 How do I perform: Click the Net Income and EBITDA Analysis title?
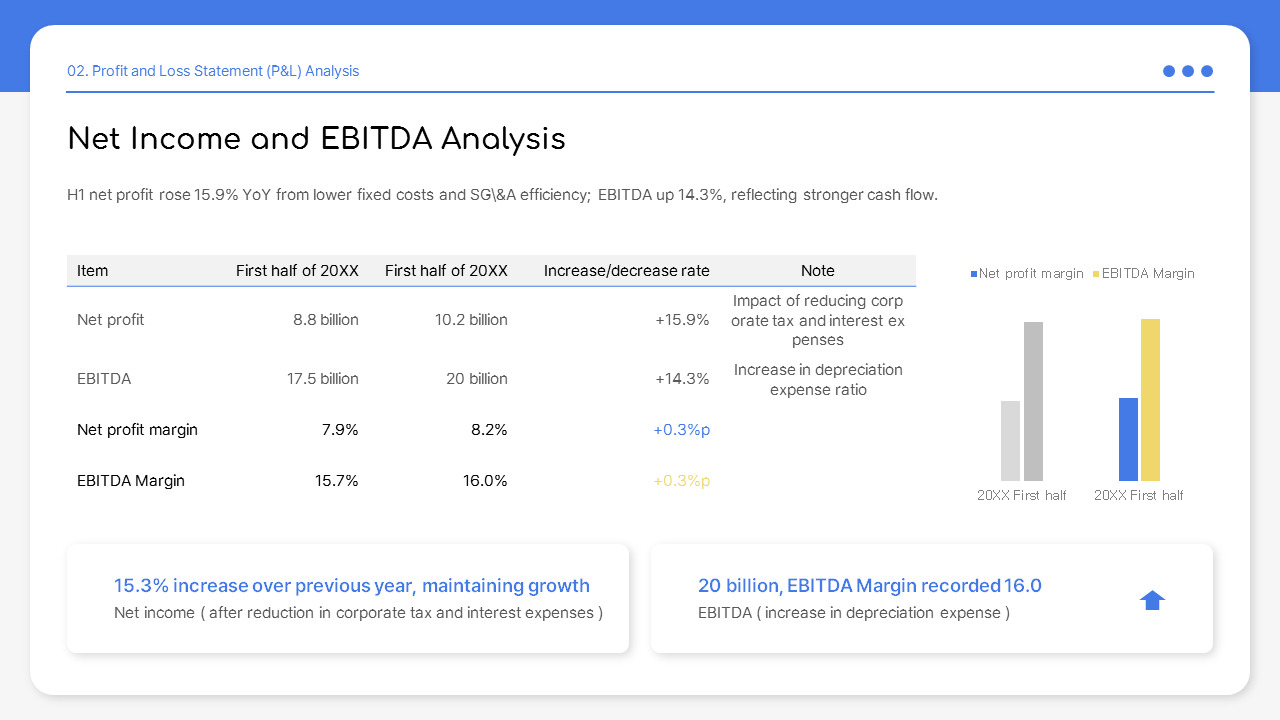[x=316, y=139]
